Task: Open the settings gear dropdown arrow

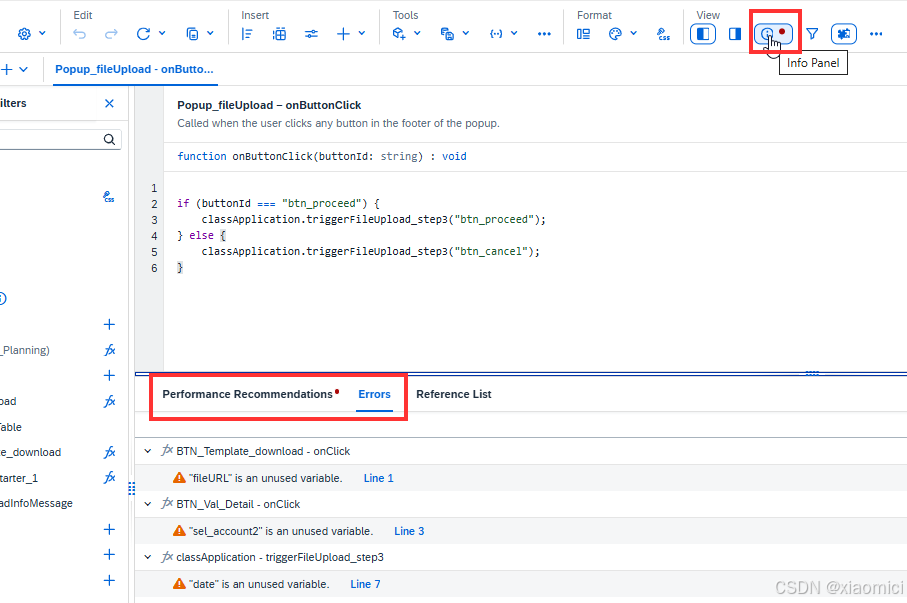Action: tap(42, 34)
